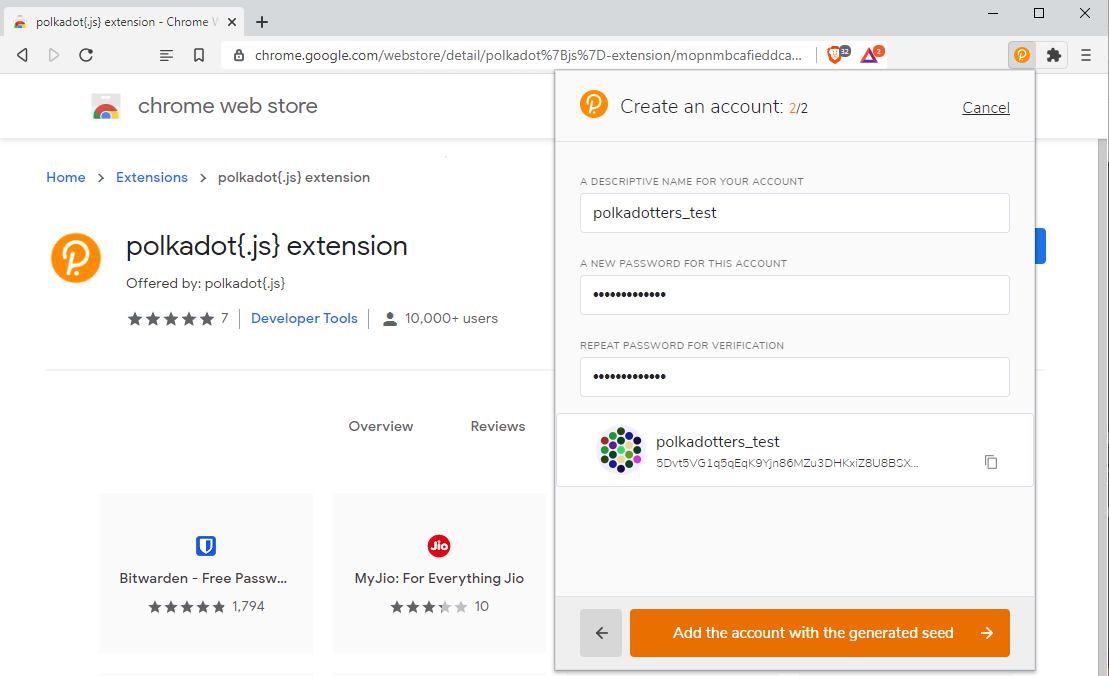Click the polkadot logo in popup header
The image size is (1109, 676).
point(593,104)
